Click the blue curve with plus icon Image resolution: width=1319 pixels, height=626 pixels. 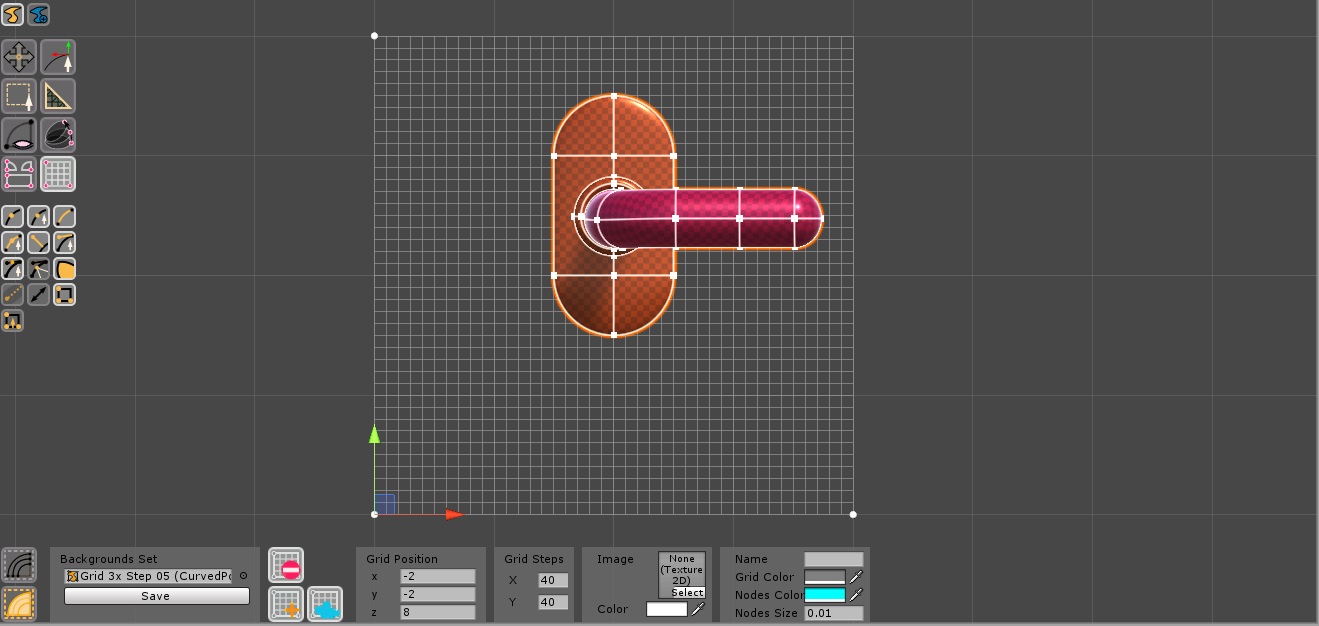(x=39, y=15)
